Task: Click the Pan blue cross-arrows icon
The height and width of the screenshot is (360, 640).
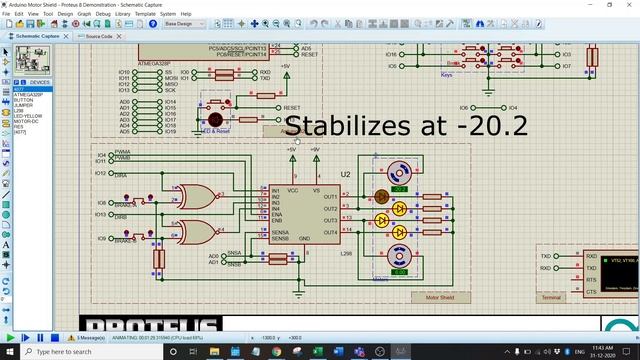Action: click(x=254, y=24)
